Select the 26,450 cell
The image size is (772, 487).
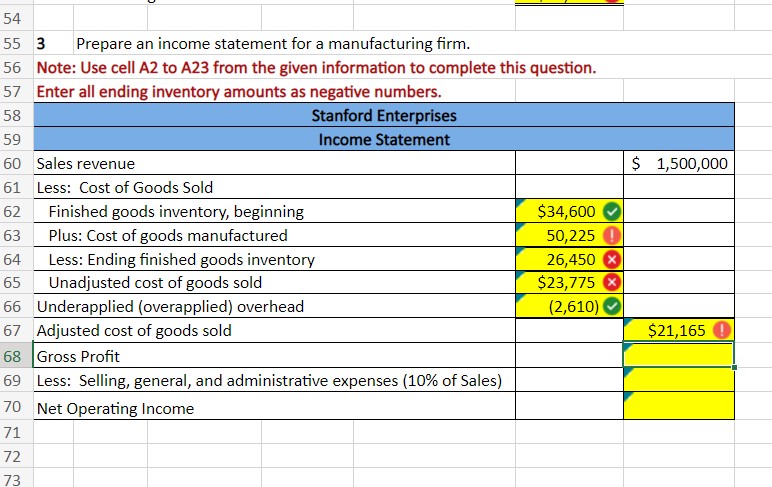click(569, 259)
